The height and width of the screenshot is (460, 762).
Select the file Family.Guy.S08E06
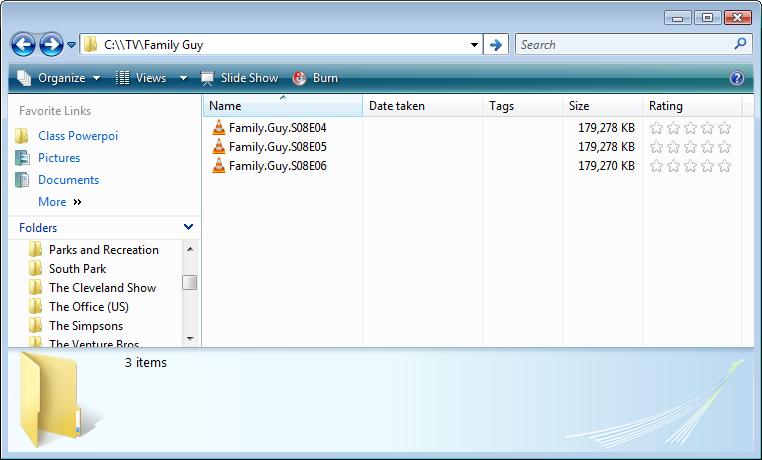coord(277,166)
